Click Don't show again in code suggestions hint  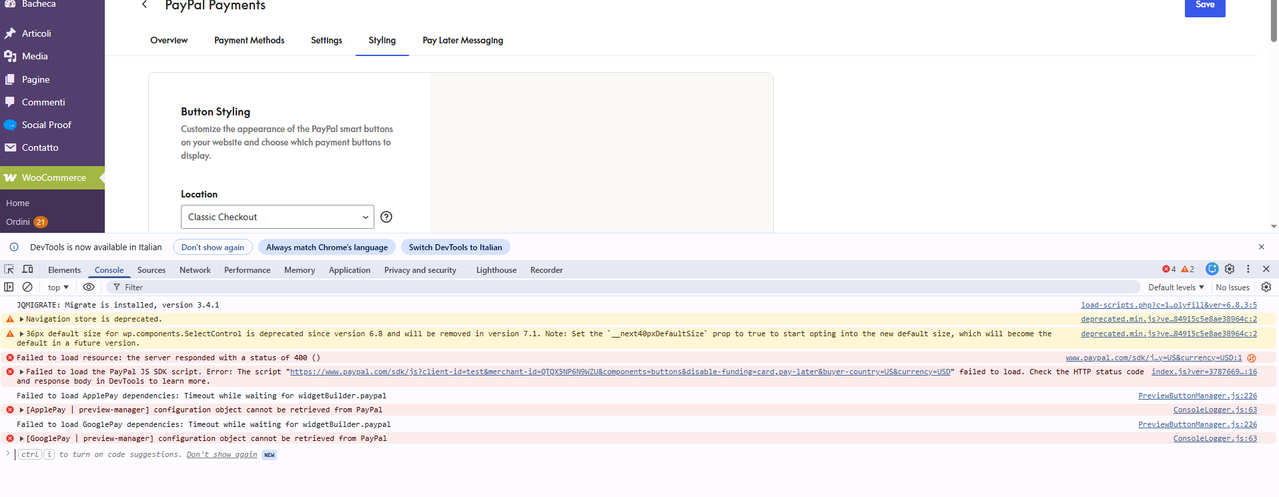222,454
